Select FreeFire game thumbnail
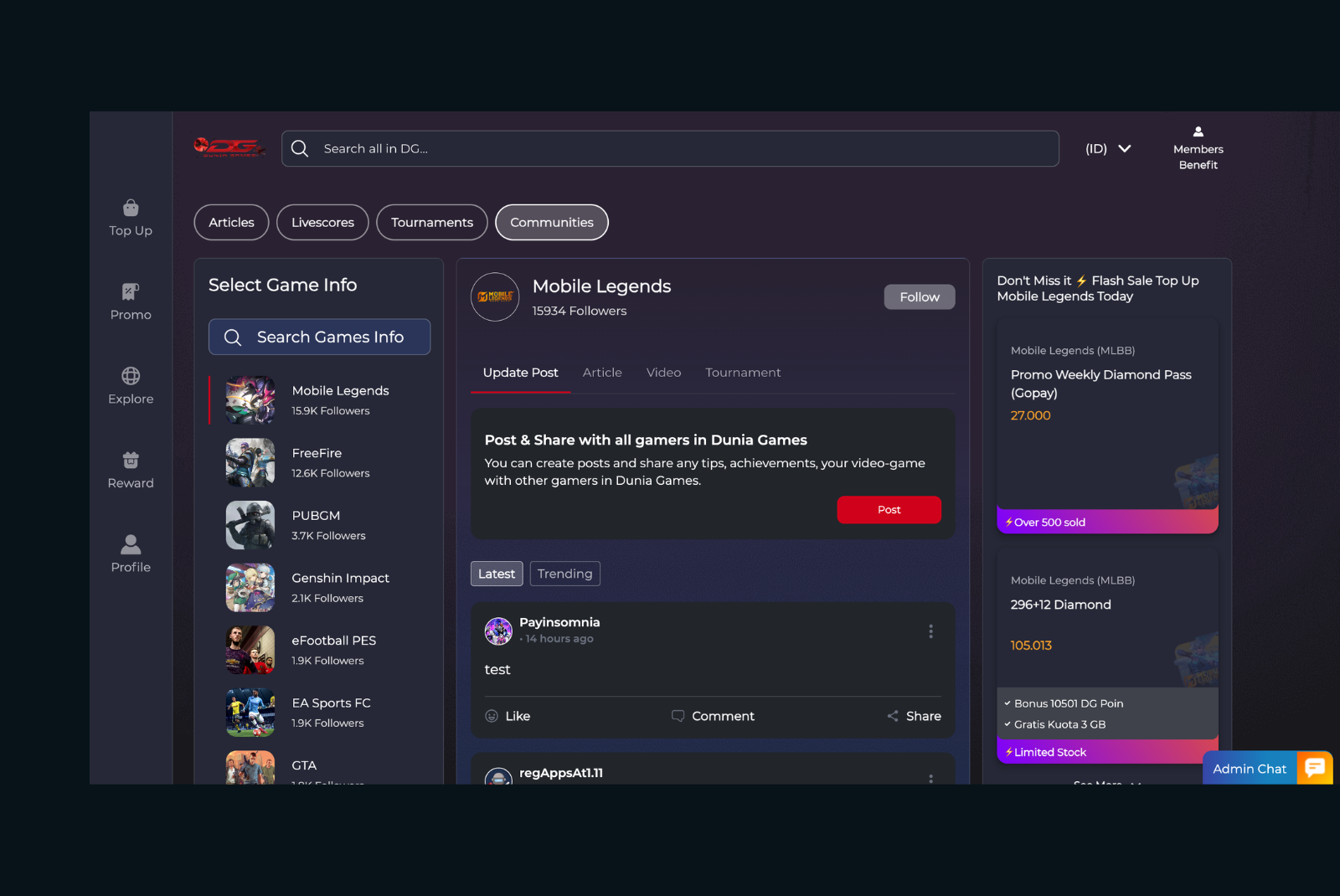This screenshot has height=896, width=1340. tap(250, 463)
